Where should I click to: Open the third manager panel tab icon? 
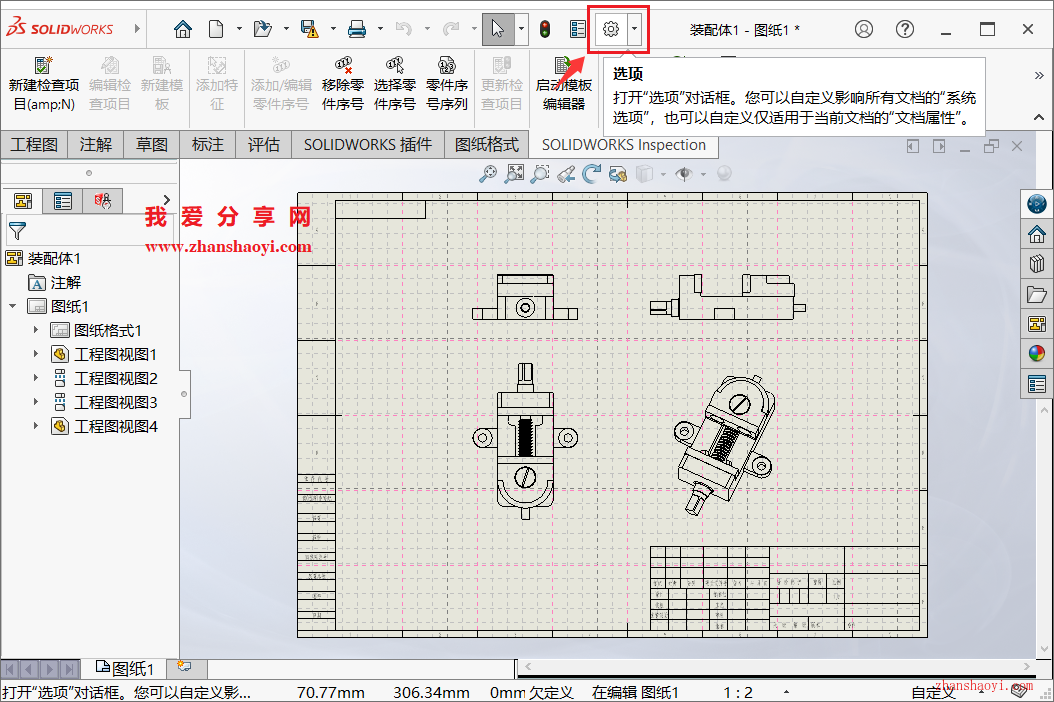(x=103, y=200)
